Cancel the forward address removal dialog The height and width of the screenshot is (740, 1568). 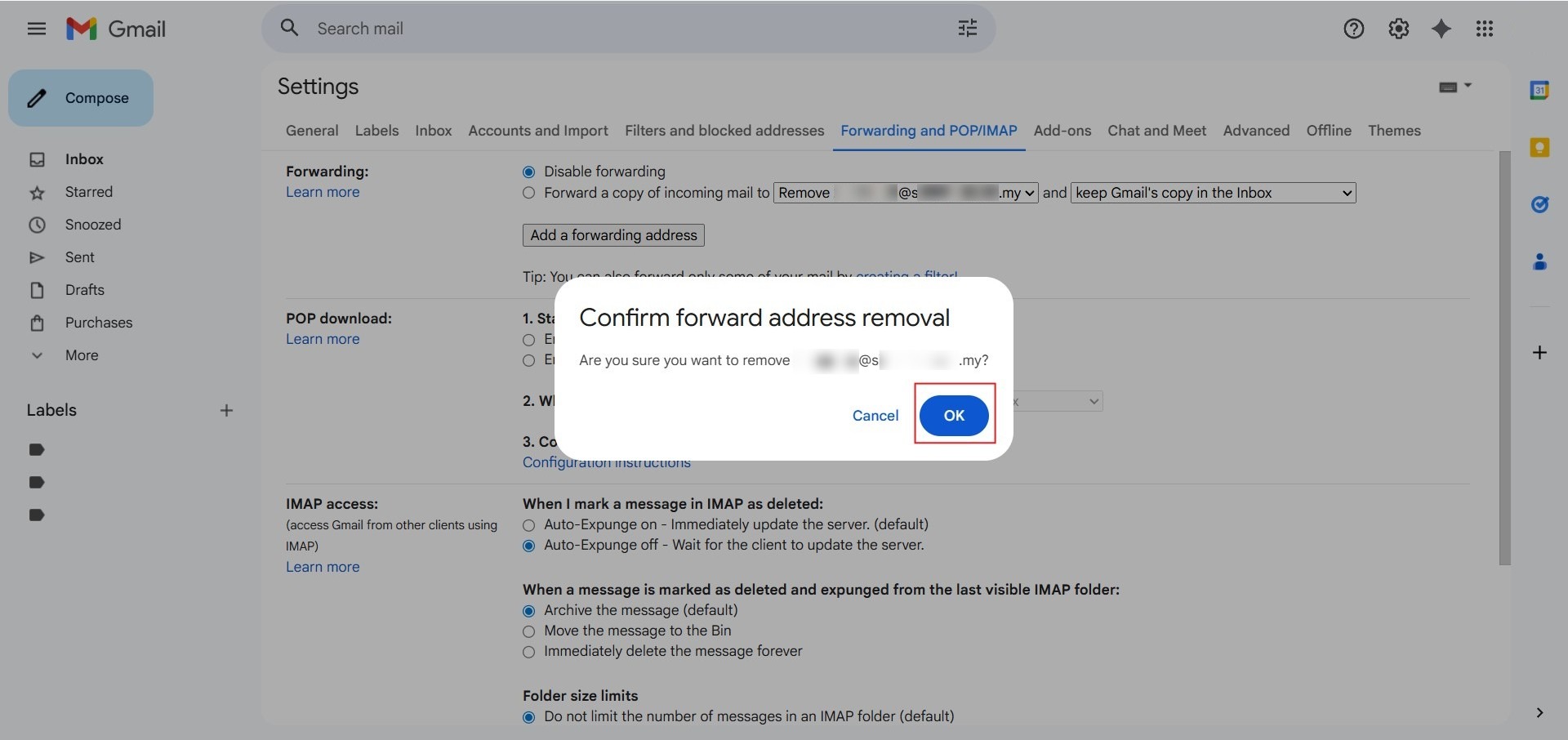pos(875,415)
